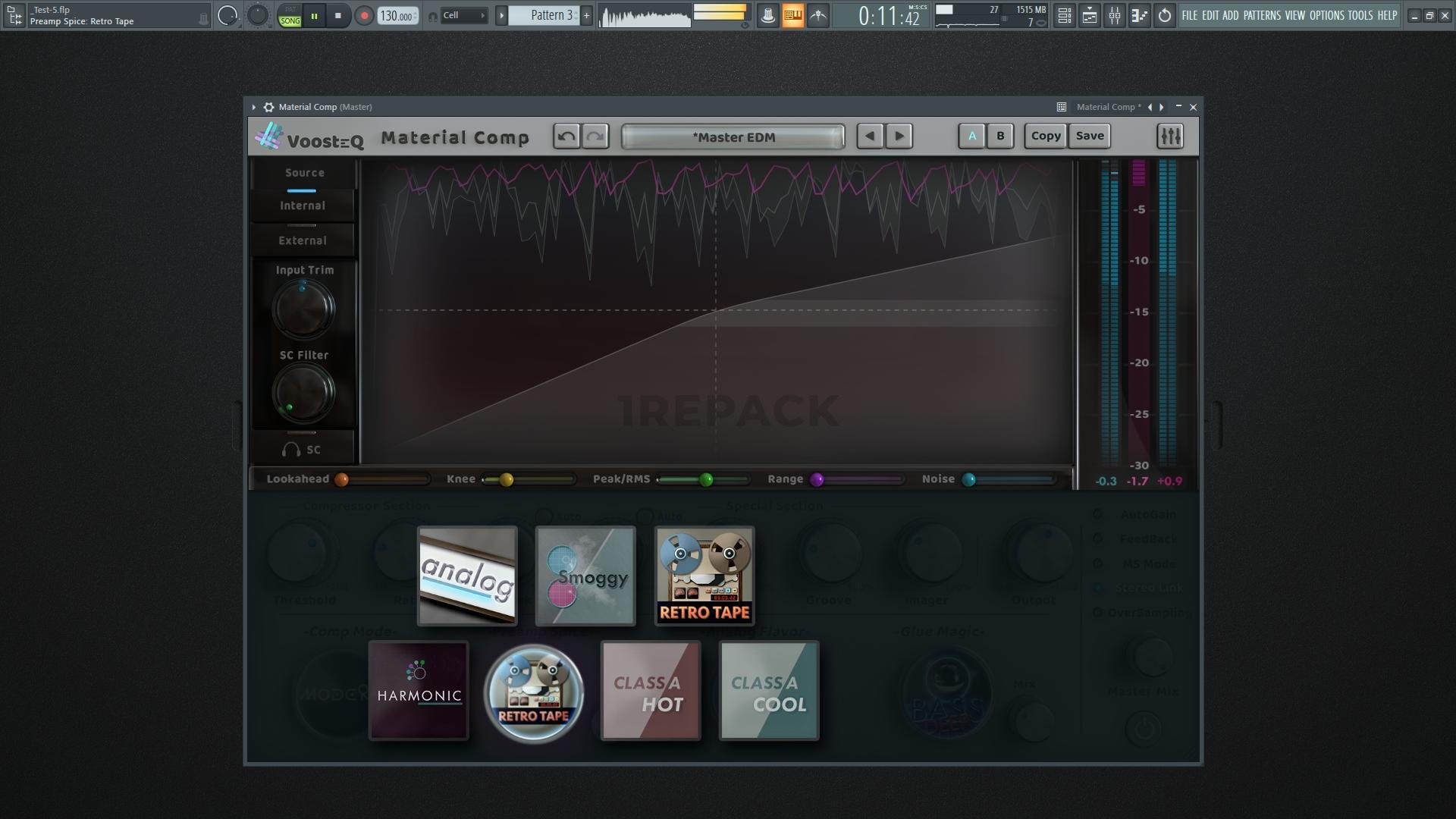The height and width of the screenshot is (819, 1456).
Task: Adjust the Knee slider handle
Action: pos(506,479)
